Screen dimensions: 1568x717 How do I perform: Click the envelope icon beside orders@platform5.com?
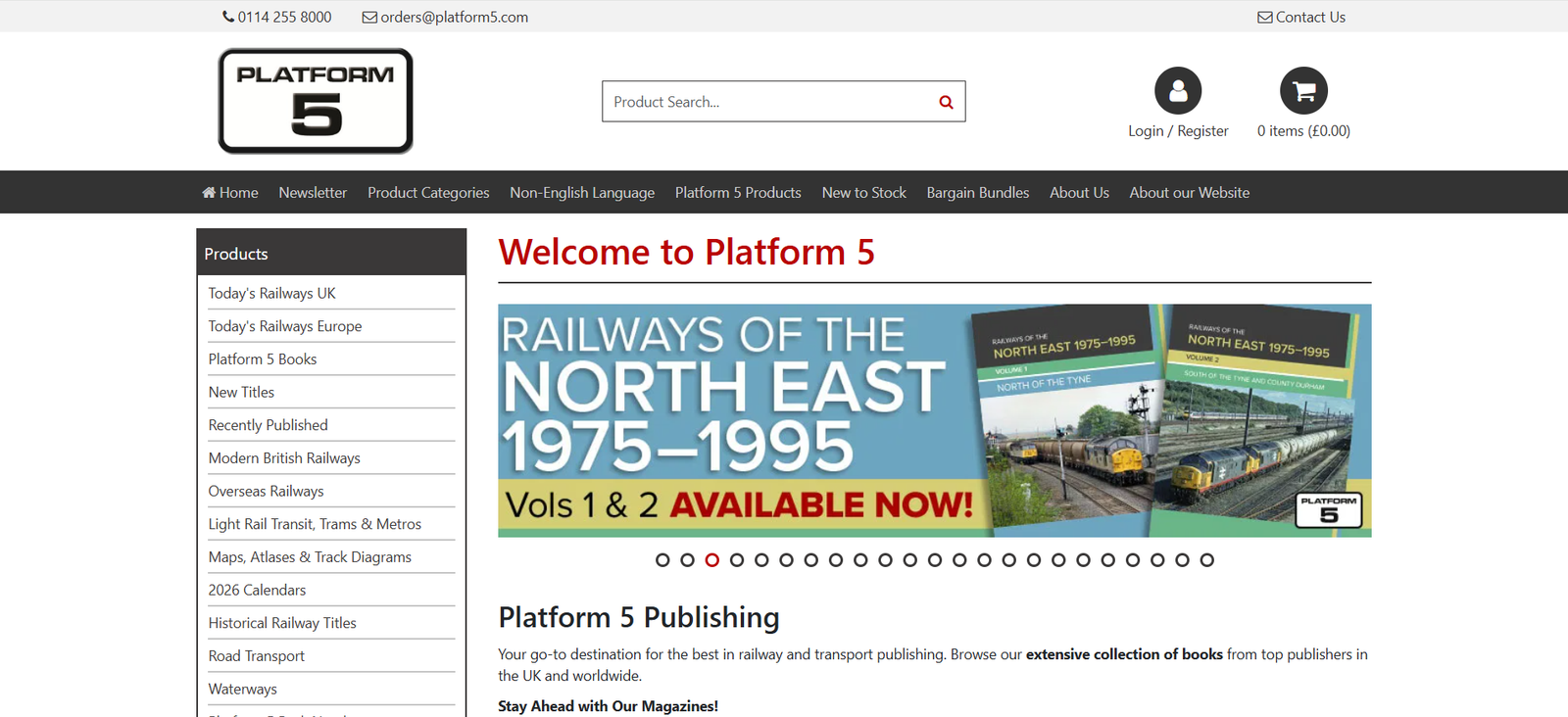(369, 17)
